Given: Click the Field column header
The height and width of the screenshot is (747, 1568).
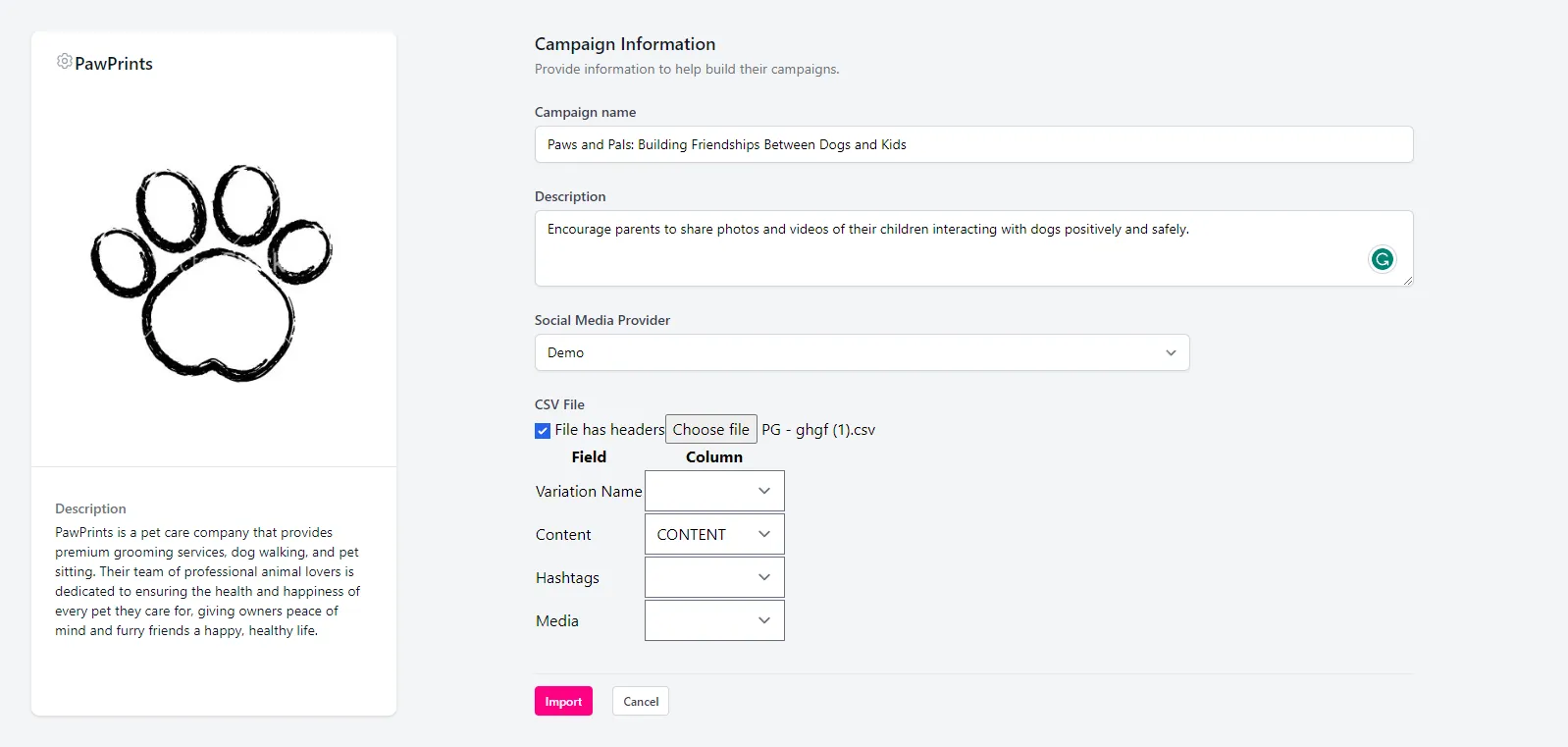Looking at the screenshot, I should (589, 457).
